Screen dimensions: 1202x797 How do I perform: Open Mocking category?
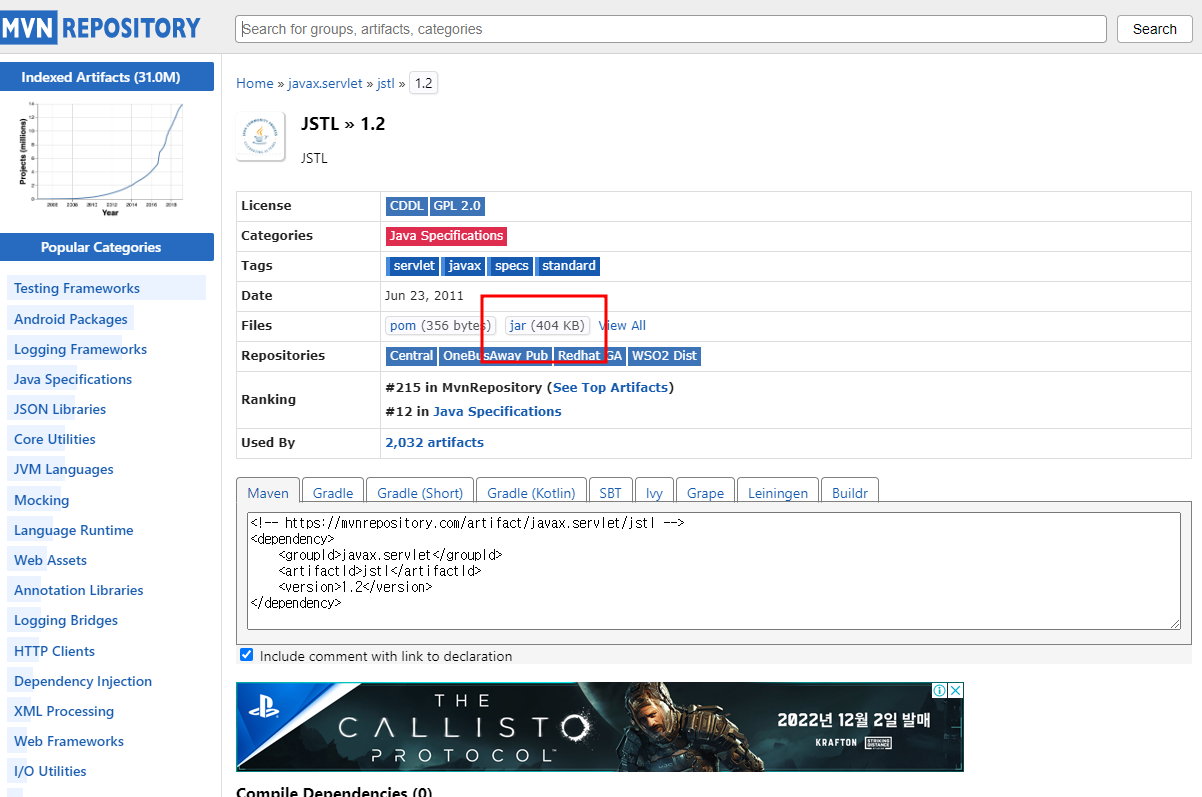[x=42, y=500]
